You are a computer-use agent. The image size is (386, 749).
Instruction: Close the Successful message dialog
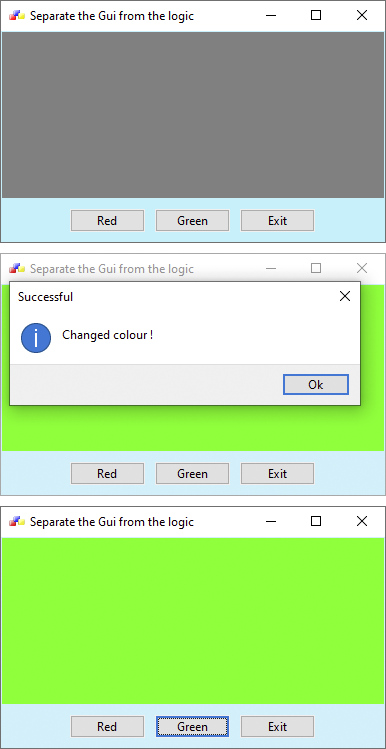tap(344, 296)
